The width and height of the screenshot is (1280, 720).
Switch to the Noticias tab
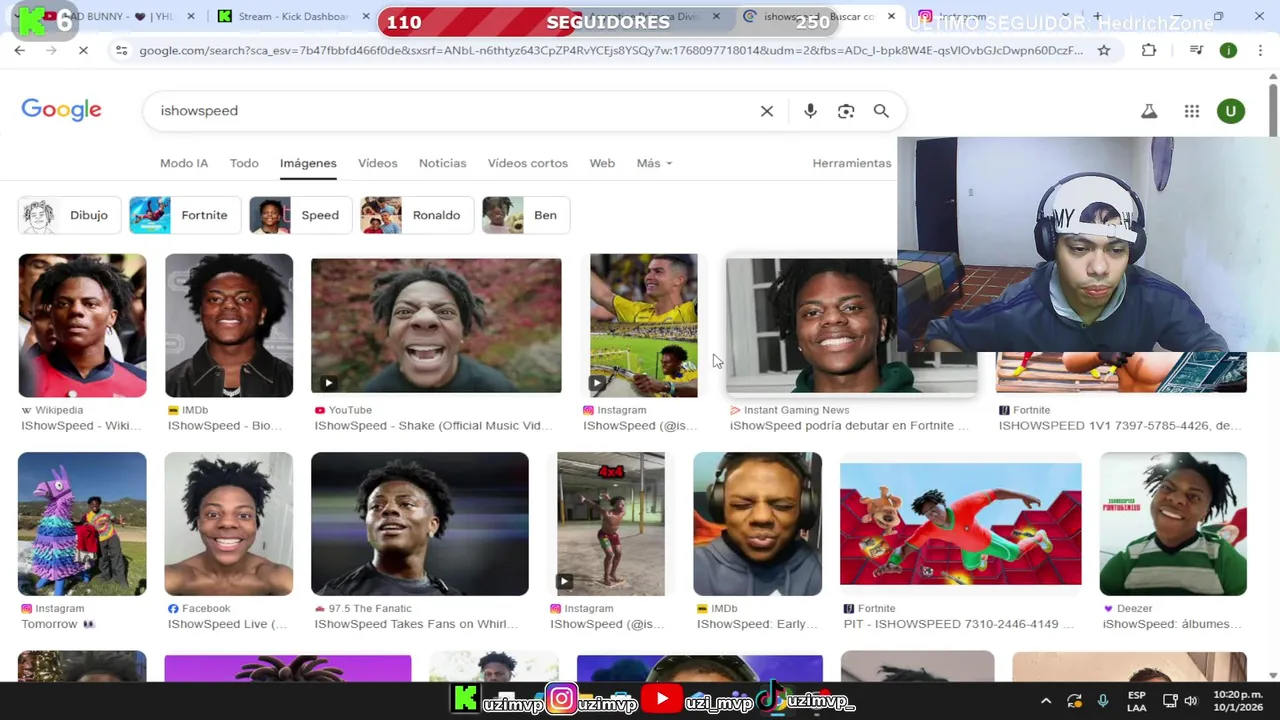[x=442, y=163]
